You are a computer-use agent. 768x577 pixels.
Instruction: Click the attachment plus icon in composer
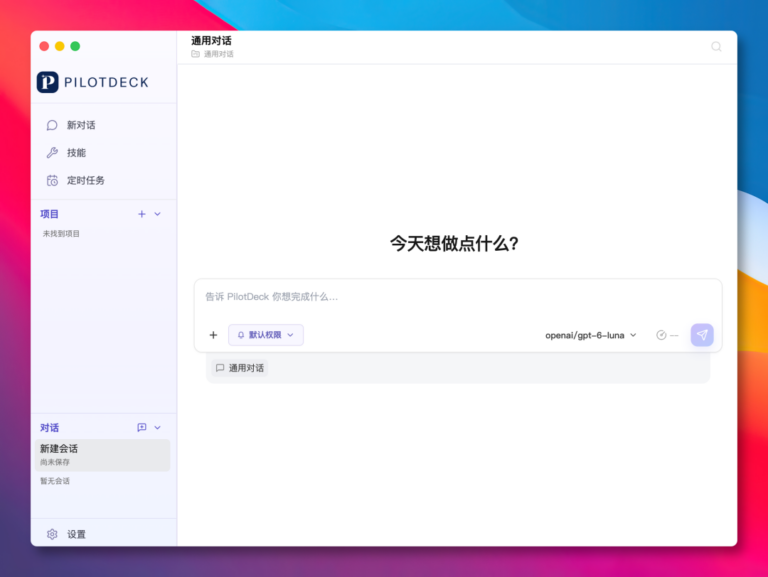tap(213, 335)
